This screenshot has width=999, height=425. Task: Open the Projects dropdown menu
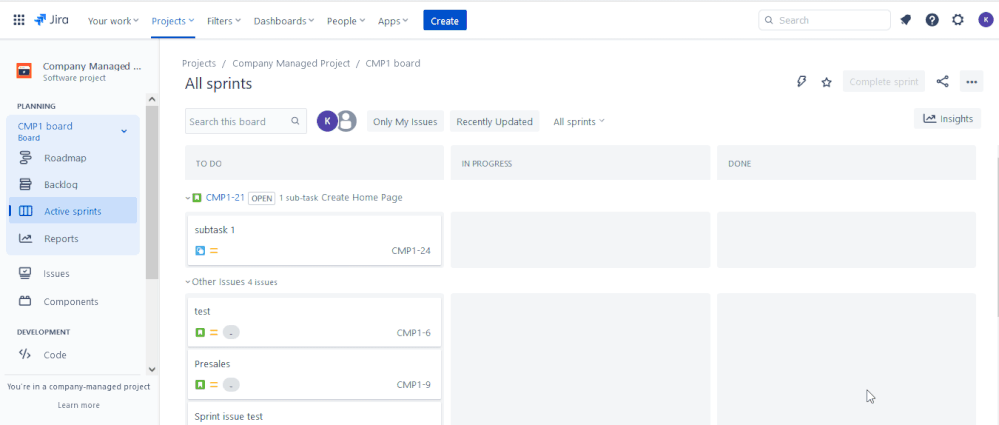tap(173, 21)
